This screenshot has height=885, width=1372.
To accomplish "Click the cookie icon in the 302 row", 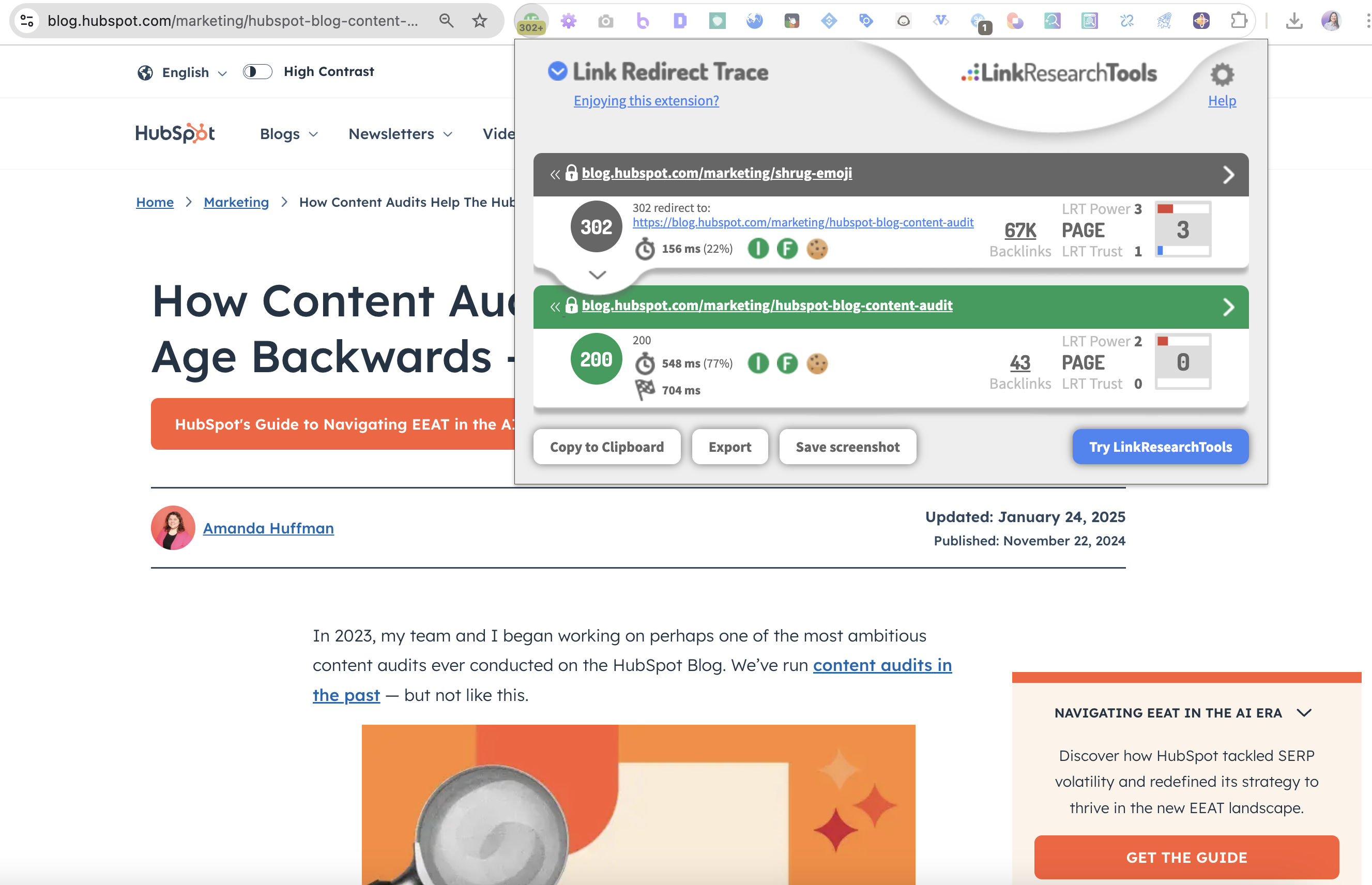I will pyautogui.click(x=817, y=249).
